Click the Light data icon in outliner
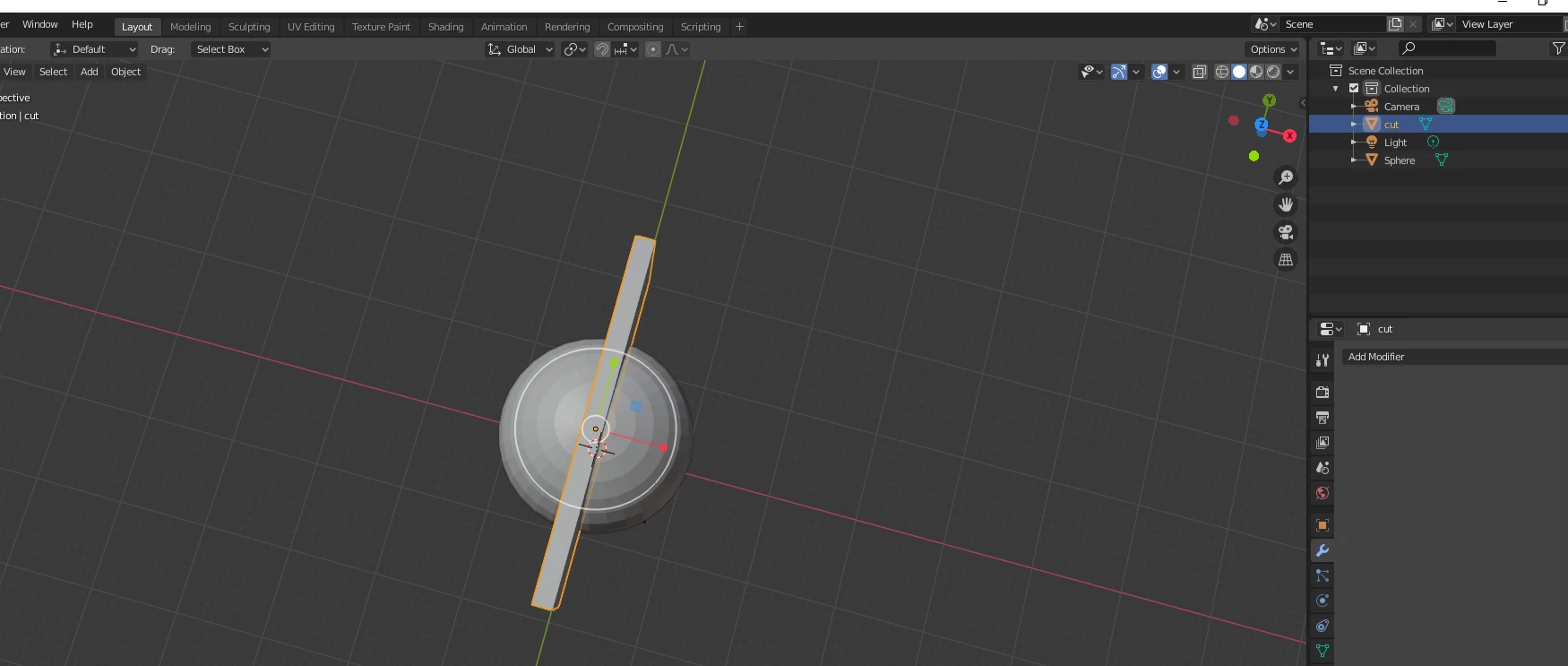1568x666 pixels. 1433,142
